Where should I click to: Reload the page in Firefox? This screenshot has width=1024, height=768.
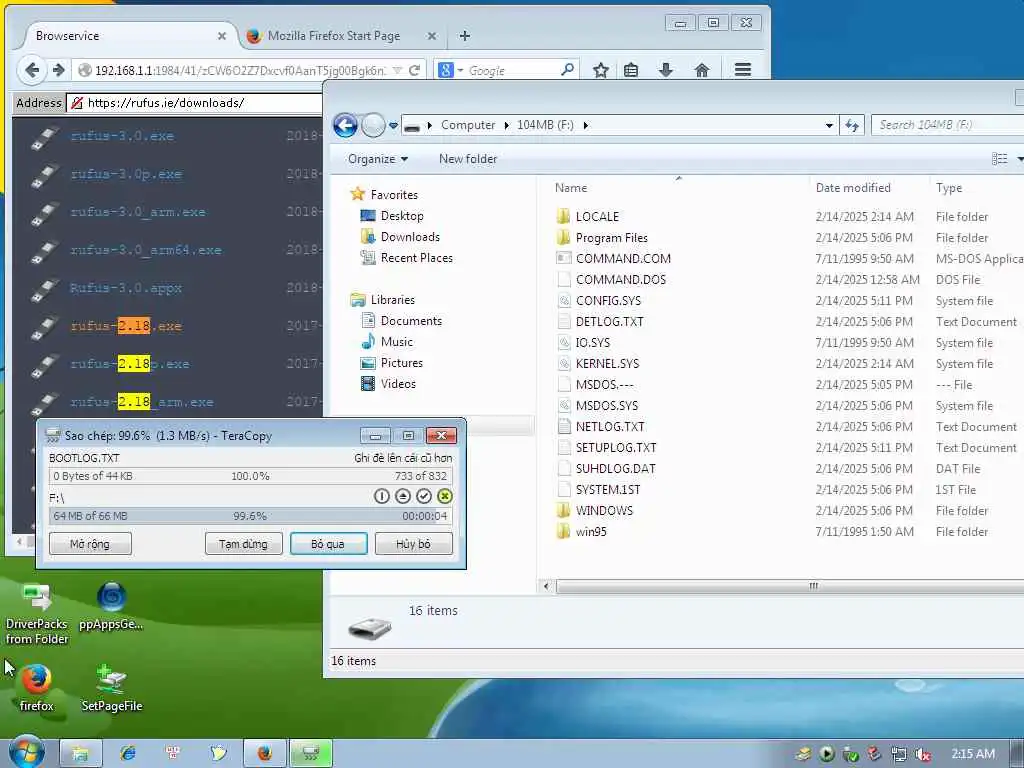pyautogui.click(x=414, y=70)
